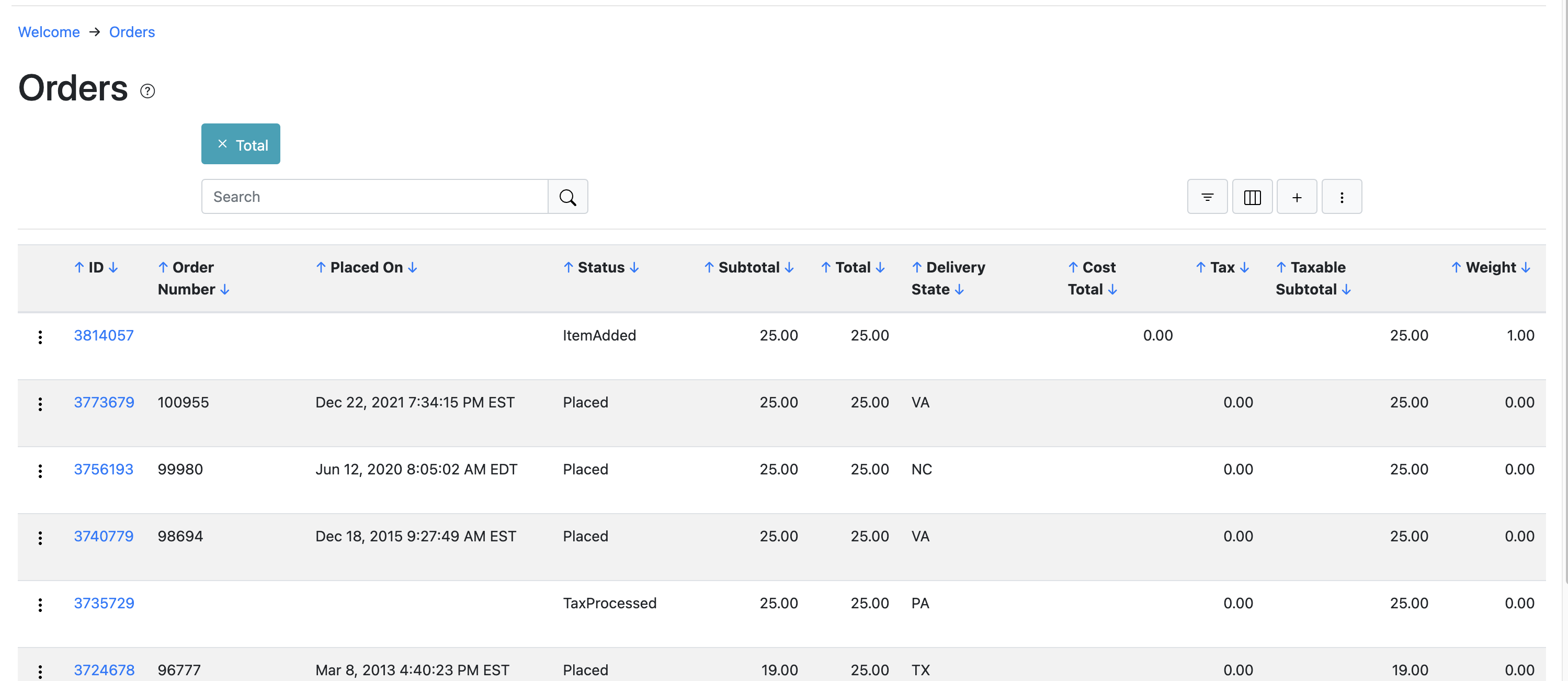Sort Delivery State descending arrow
The height and width of the screenshot is (681, 1568).
[959, 290]
